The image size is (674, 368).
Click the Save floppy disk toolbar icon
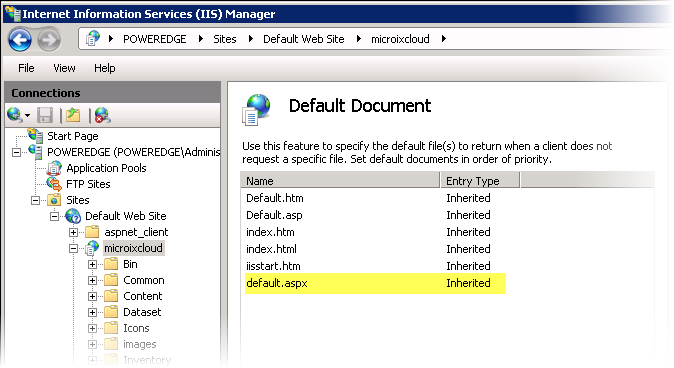(45, 115)
